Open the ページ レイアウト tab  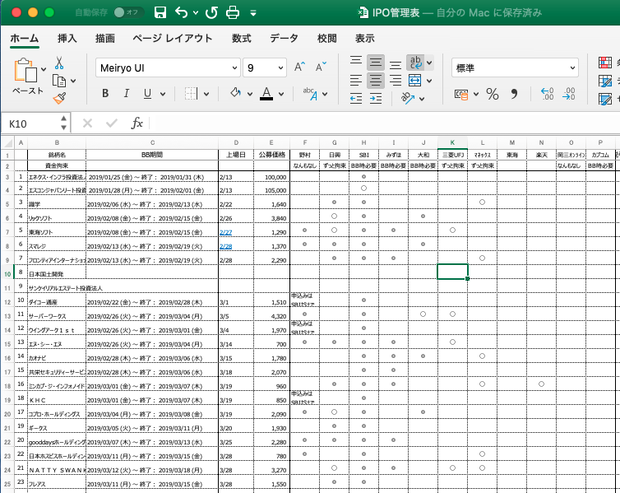172,38
